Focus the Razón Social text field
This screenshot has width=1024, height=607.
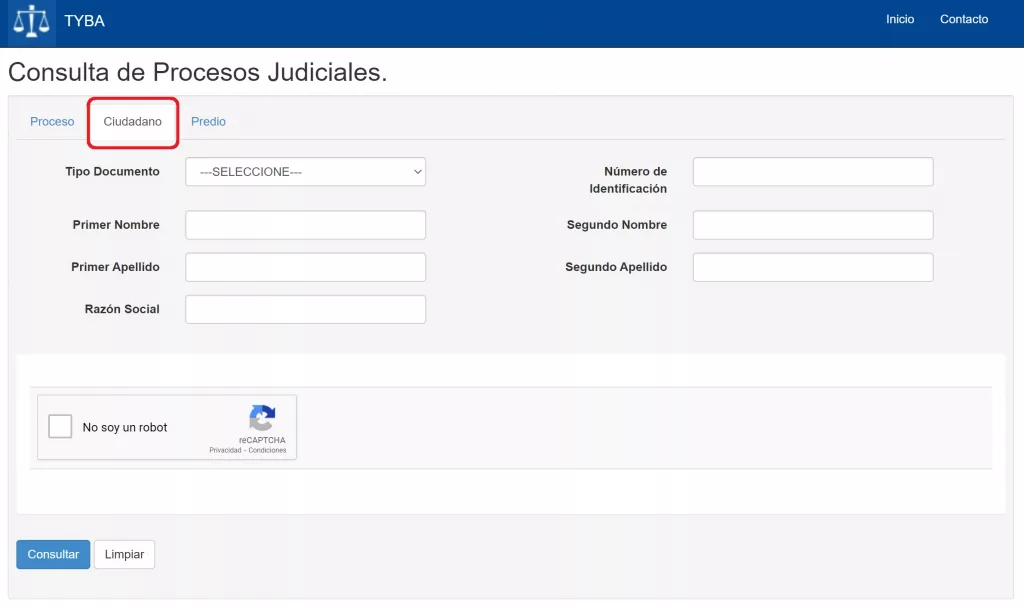pyautogui.click(x=305, y=309)
